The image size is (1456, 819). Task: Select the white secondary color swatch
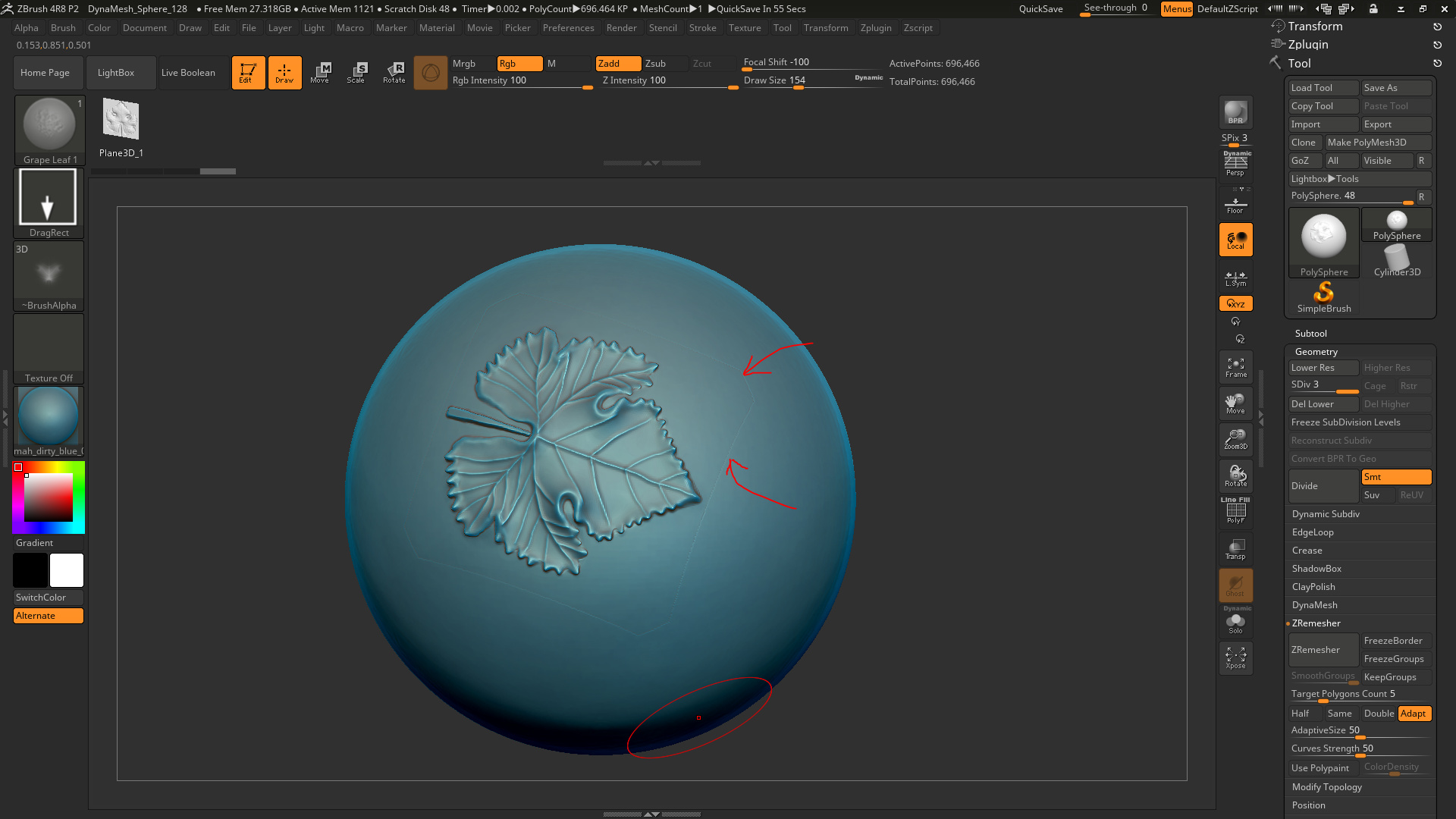click(67, 570)
